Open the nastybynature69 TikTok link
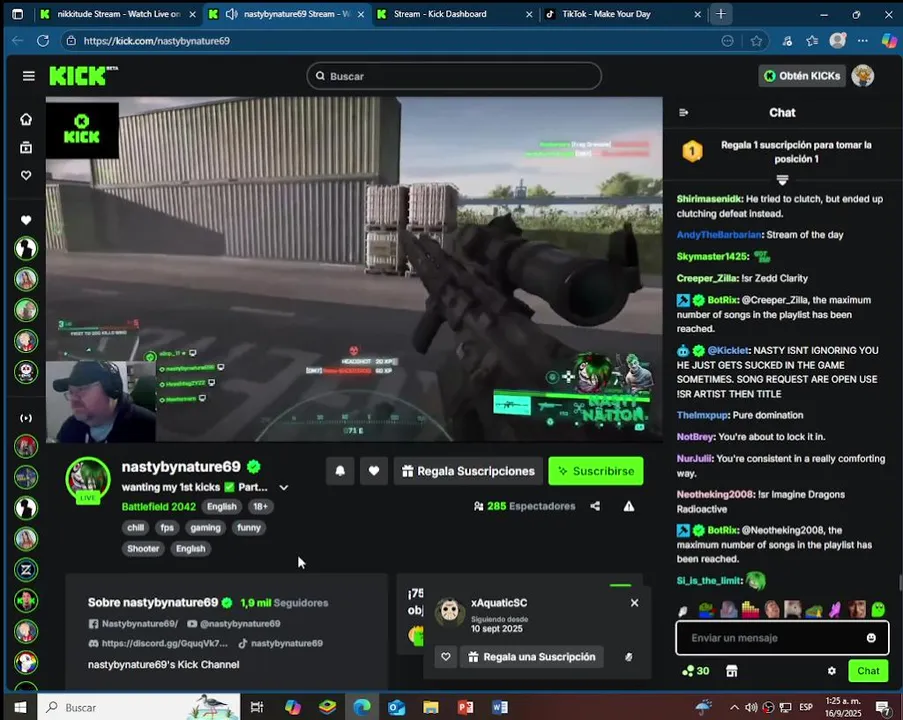903x720 pixels. [280, 643]
